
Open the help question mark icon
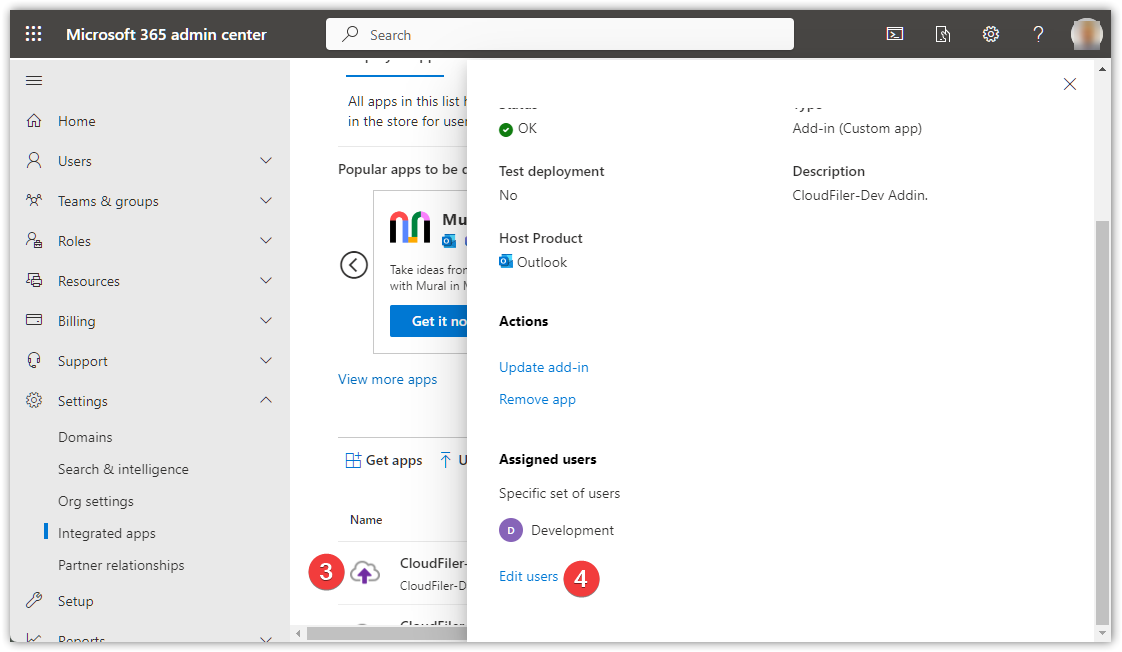click(x=1038, y=34)
